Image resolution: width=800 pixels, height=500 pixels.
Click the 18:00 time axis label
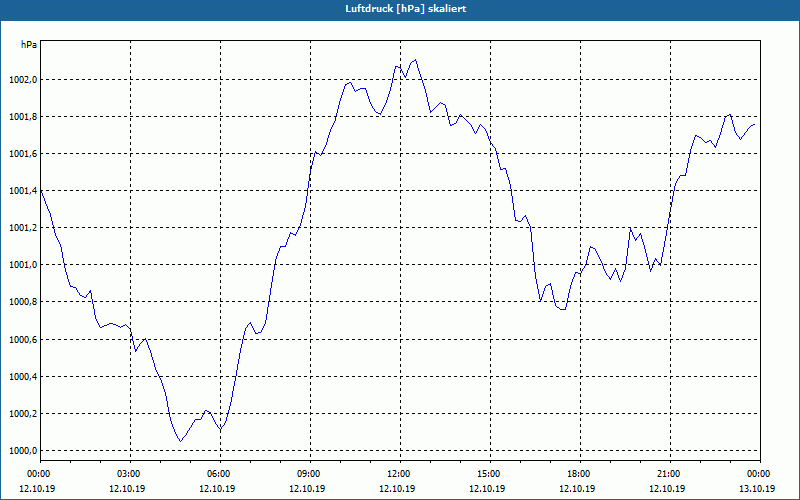(580, 474)
